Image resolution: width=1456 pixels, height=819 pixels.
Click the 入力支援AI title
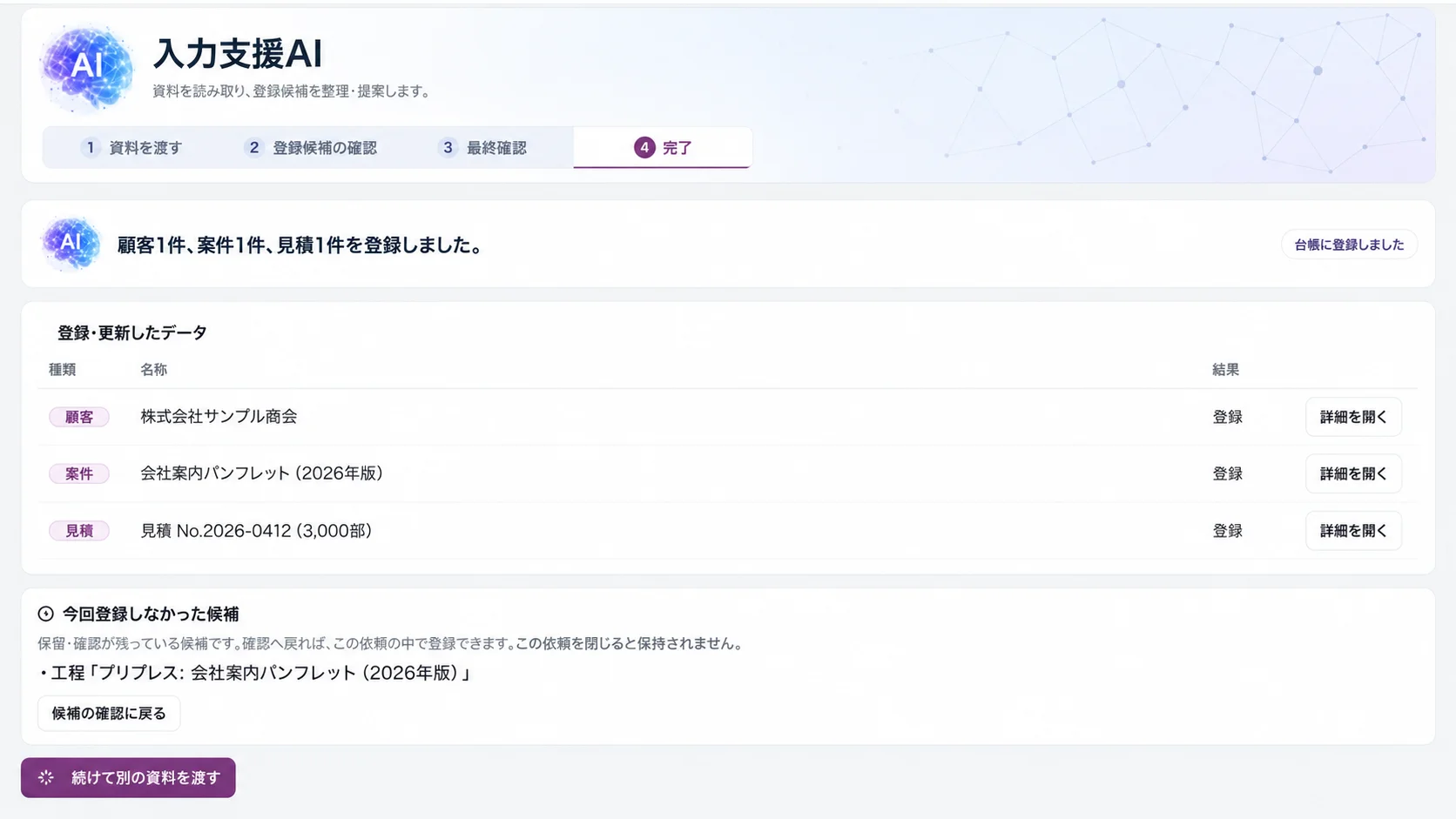(238, 53)
